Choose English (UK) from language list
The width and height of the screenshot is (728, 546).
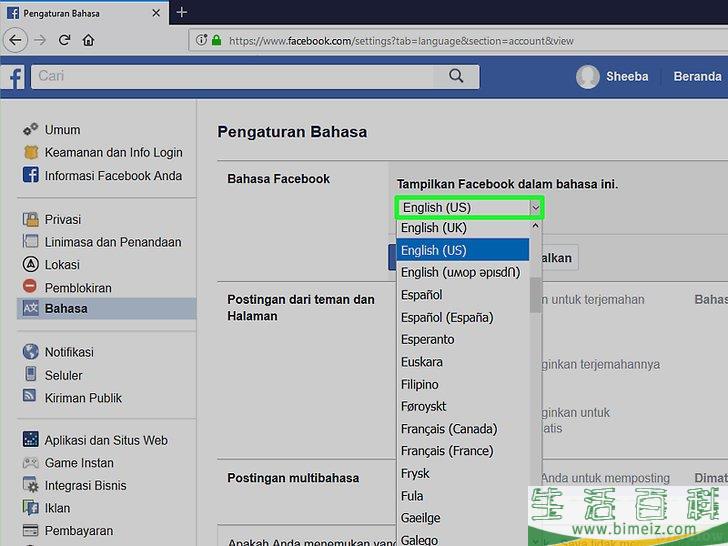[462, 228]
